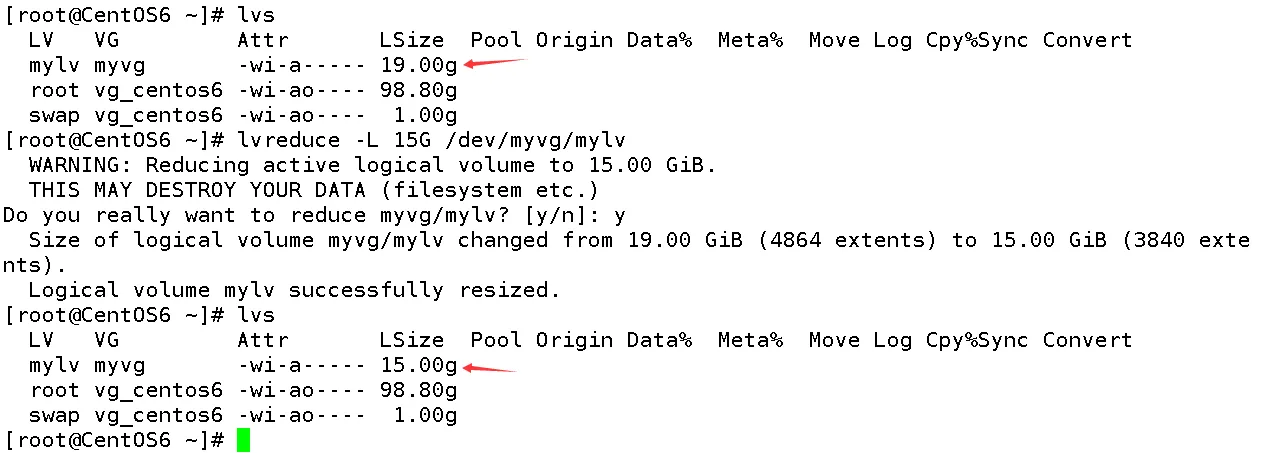This screenshot has height=453, width=1261.
Task: Click the red arrow beside 19.00g
Action: pos(494,64)
